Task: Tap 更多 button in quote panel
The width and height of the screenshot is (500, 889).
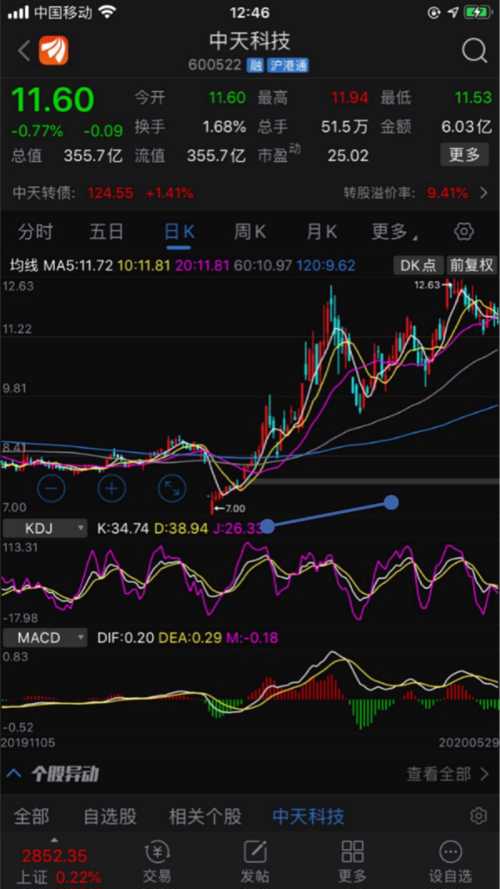Action: tap(464, 155)
